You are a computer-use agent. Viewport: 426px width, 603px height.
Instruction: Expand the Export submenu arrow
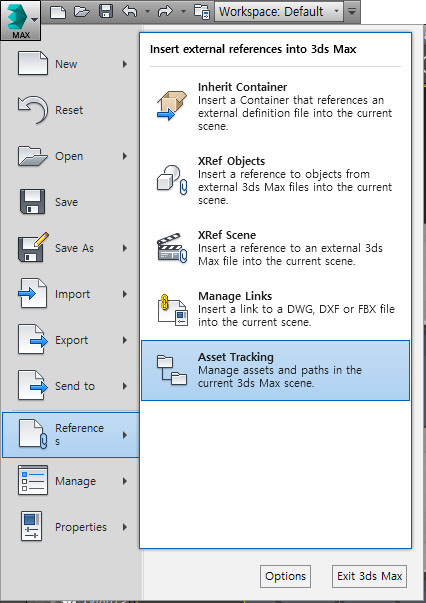125,340
